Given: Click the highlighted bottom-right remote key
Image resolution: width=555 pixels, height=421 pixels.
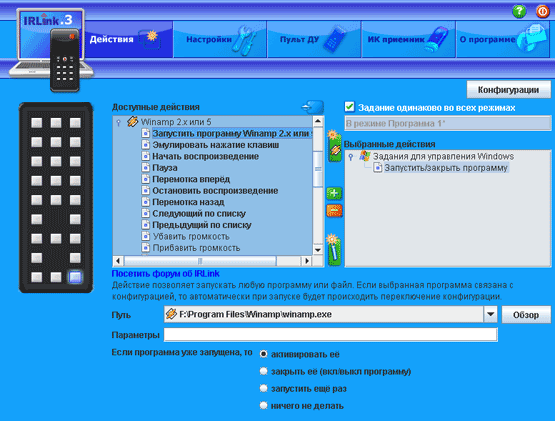Looking at the screenshot, I should click(x=75, y=277).
